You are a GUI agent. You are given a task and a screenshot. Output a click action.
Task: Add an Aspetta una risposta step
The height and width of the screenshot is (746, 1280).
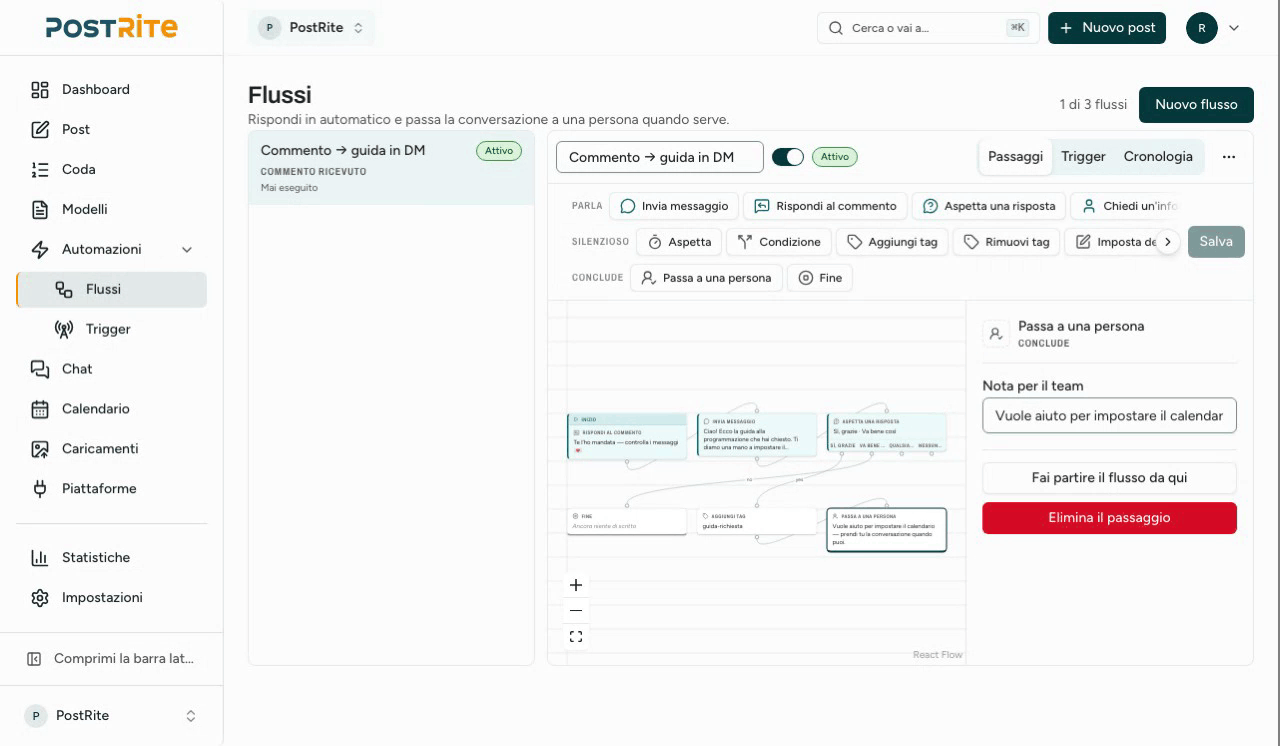point(989,206)
